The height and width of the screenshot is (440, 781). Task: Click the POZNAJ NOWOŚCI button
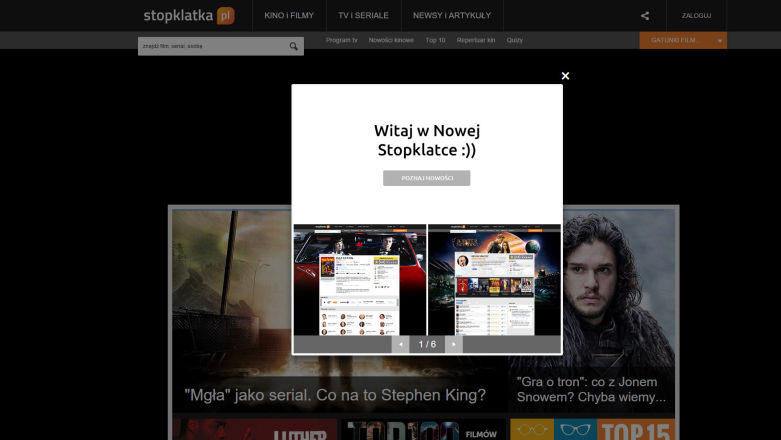point(426,178)
